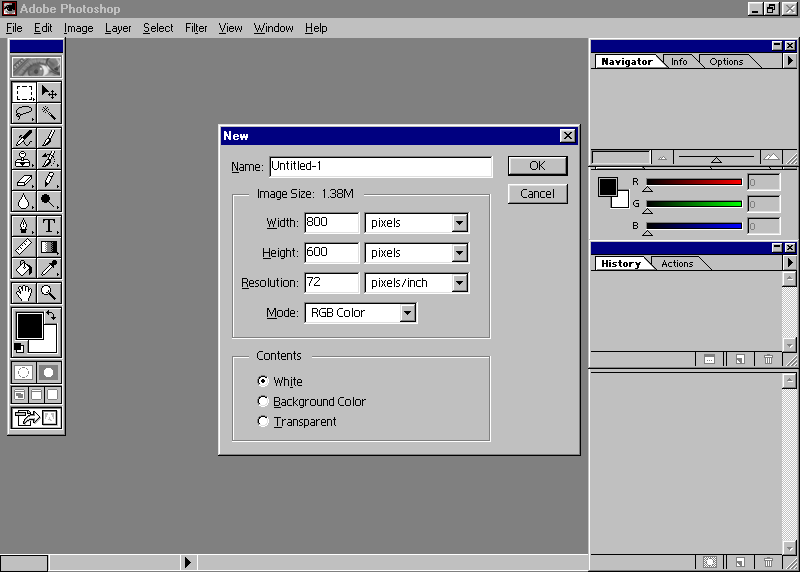
Task: Reset to default colors icon
Action: 19,348
